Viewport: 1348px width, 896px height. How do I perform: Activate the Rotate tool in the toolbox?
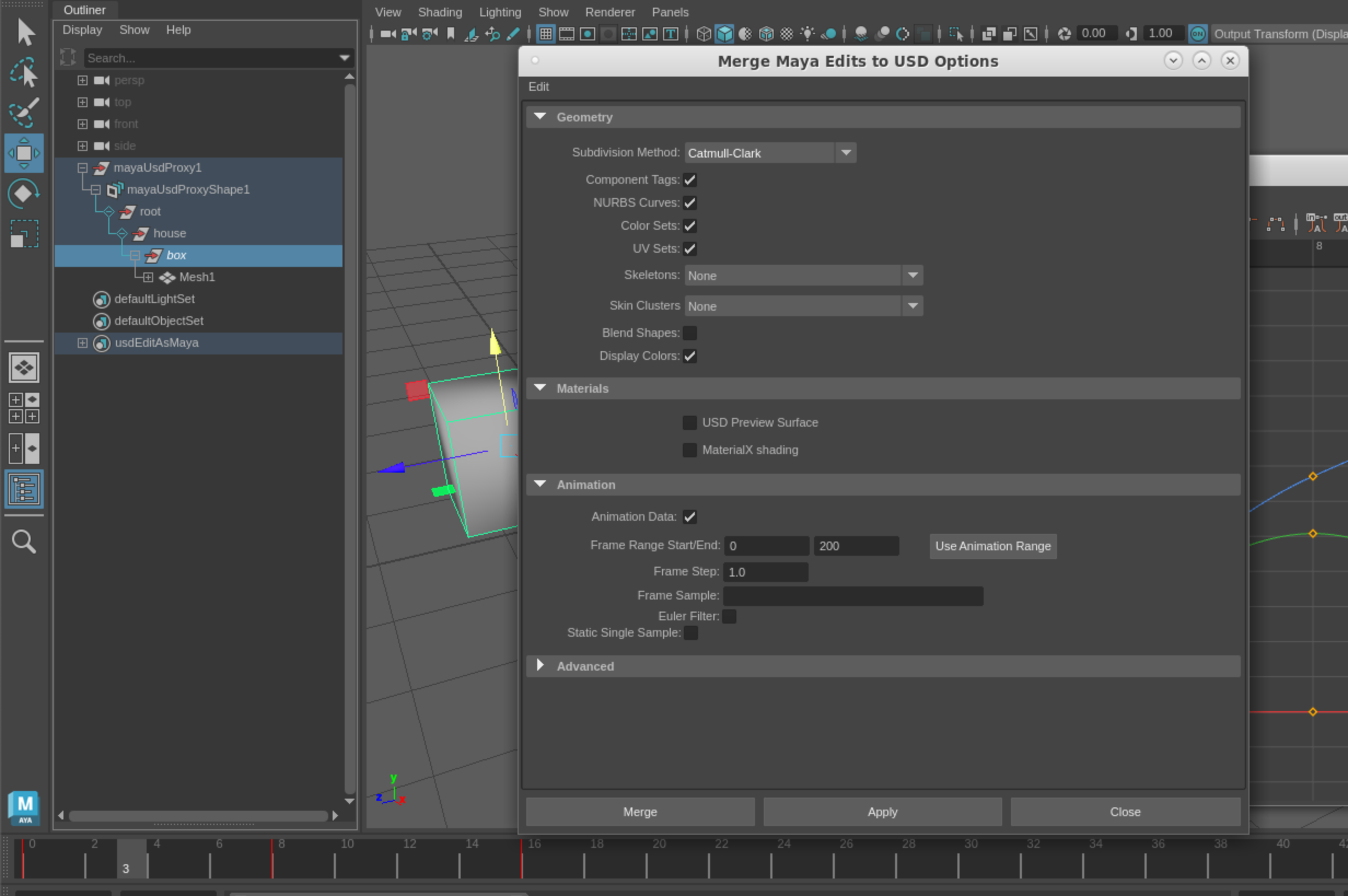point(24,193)
